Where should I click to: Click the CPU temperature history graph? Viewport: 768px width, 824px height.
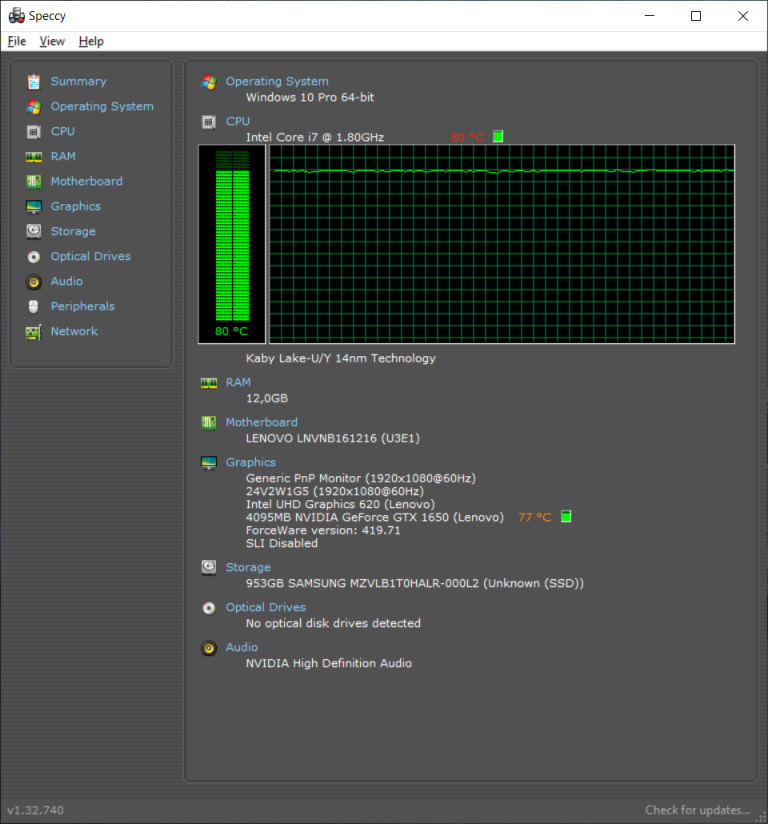point(502,244)
